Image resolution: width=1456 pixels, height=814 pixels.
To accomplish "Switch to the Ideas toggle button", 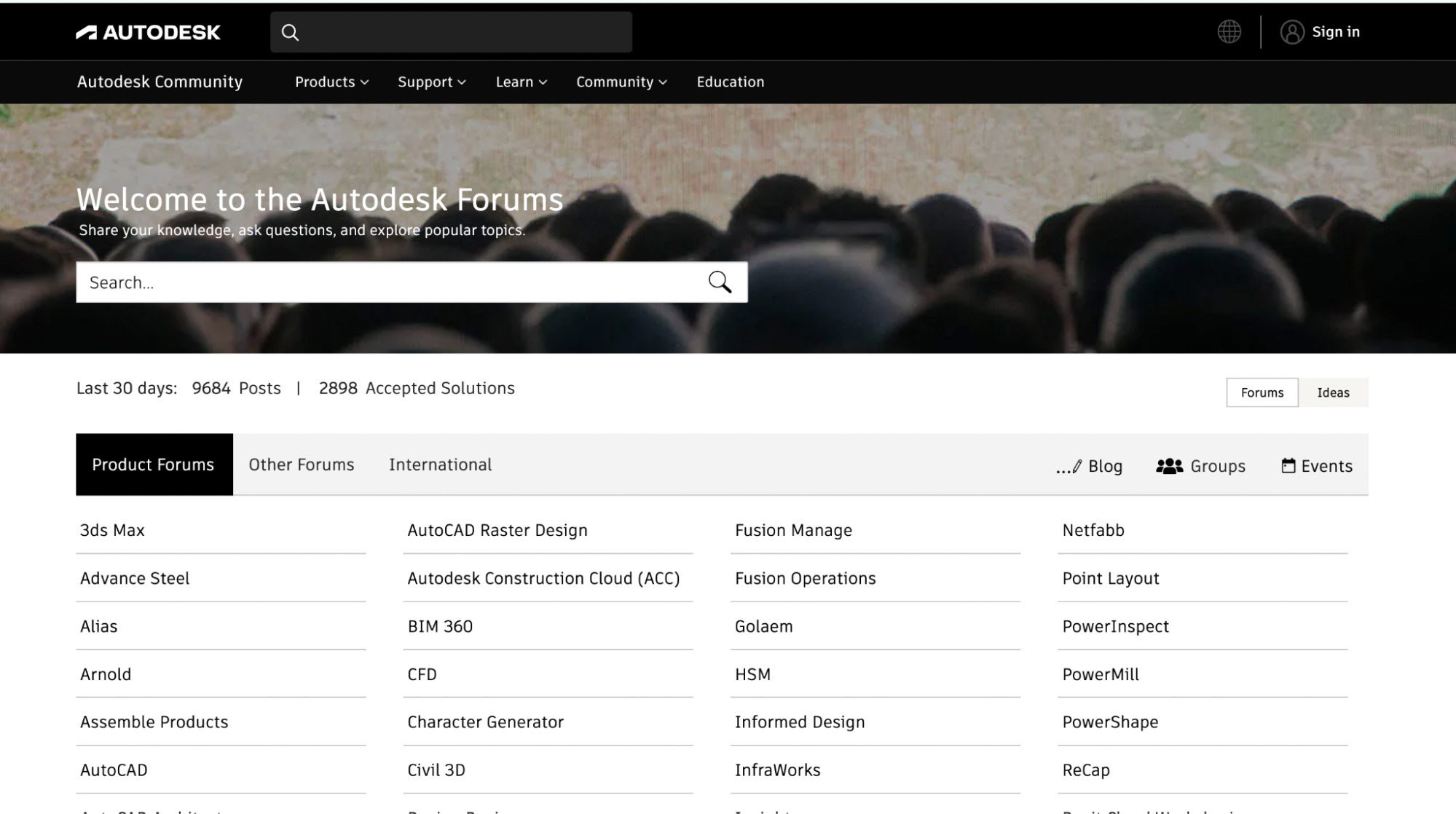I will click(1333, 392).
